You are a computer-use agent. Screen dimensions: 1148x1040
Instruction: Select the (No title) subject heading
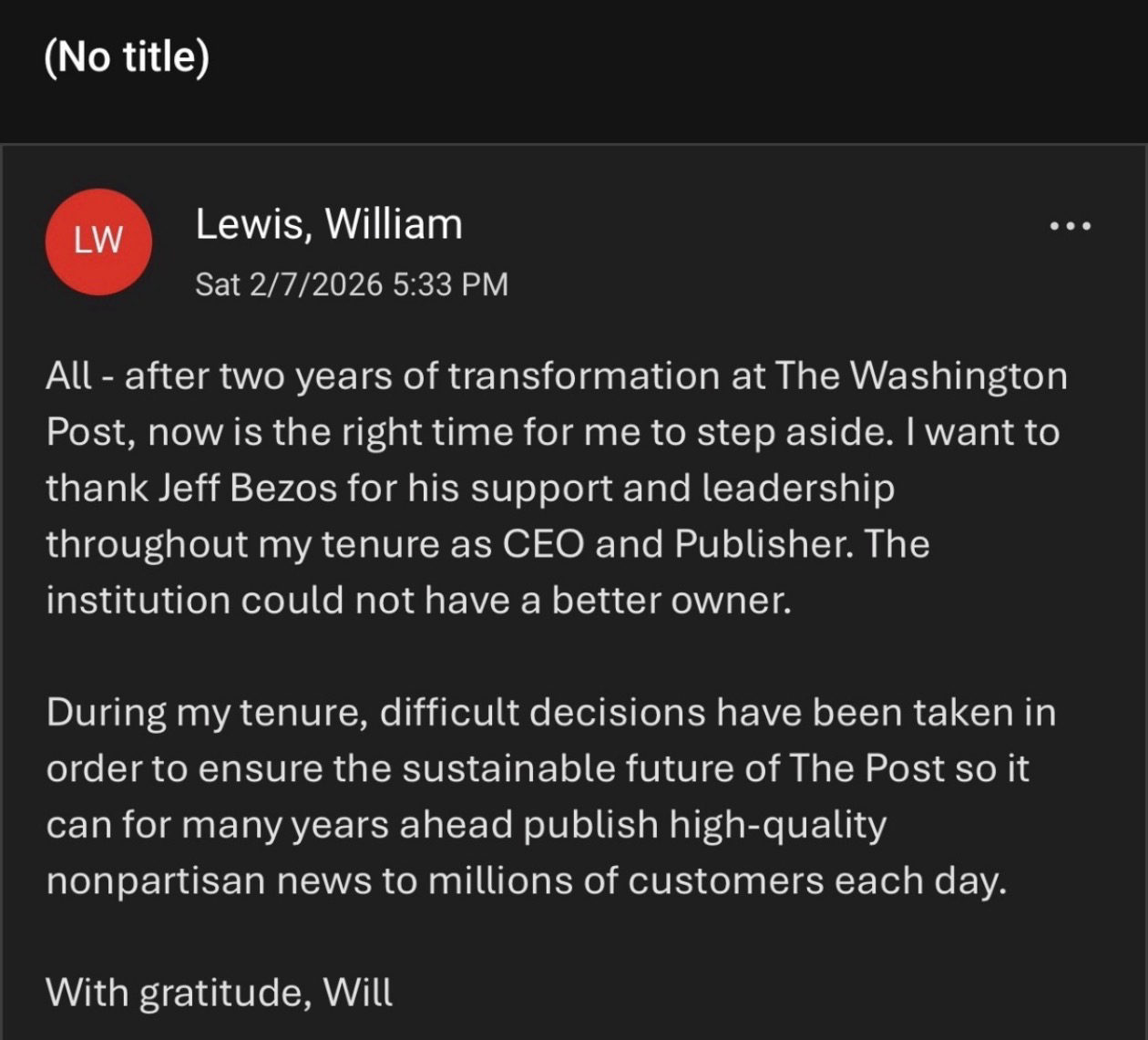[x=126, y=57]
